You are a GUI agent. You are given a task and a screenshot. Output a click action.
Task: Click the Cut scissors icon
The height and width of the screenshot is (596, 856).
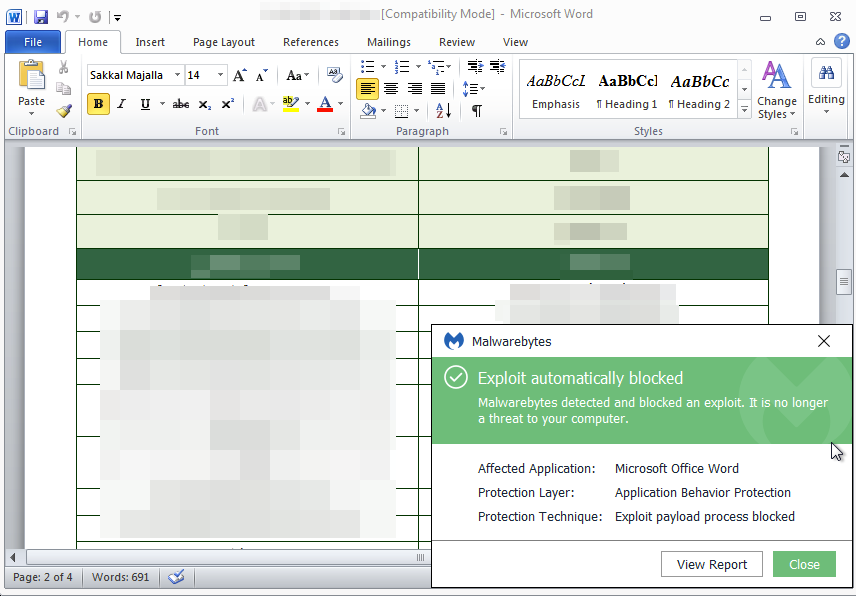coord(64,67)
